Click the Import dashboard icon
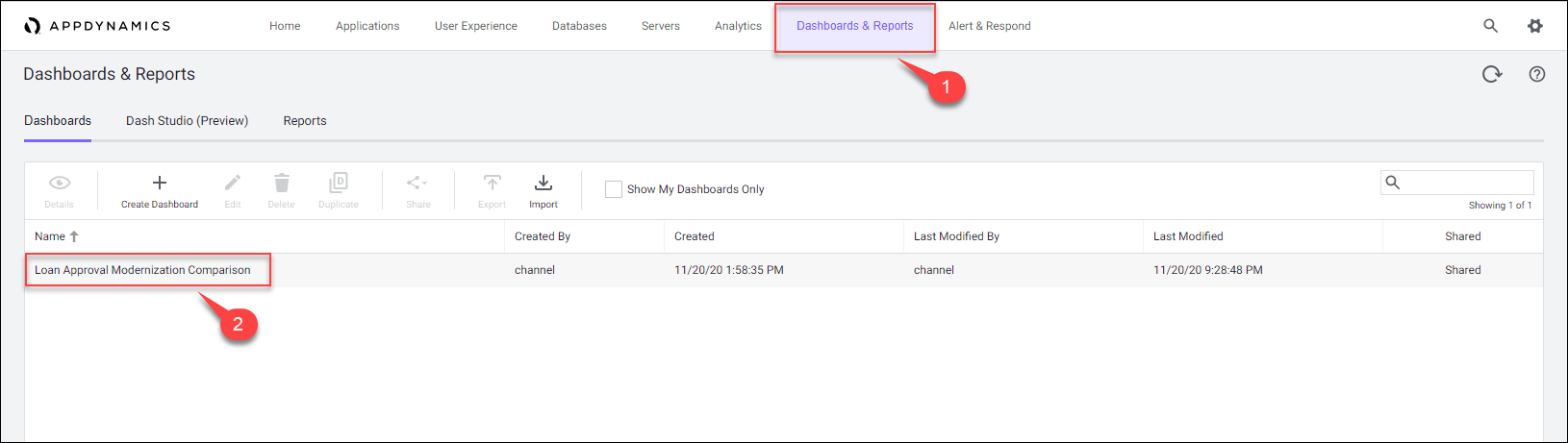The width and height of the screenshot is (1568, 443). tap(543, 183)
